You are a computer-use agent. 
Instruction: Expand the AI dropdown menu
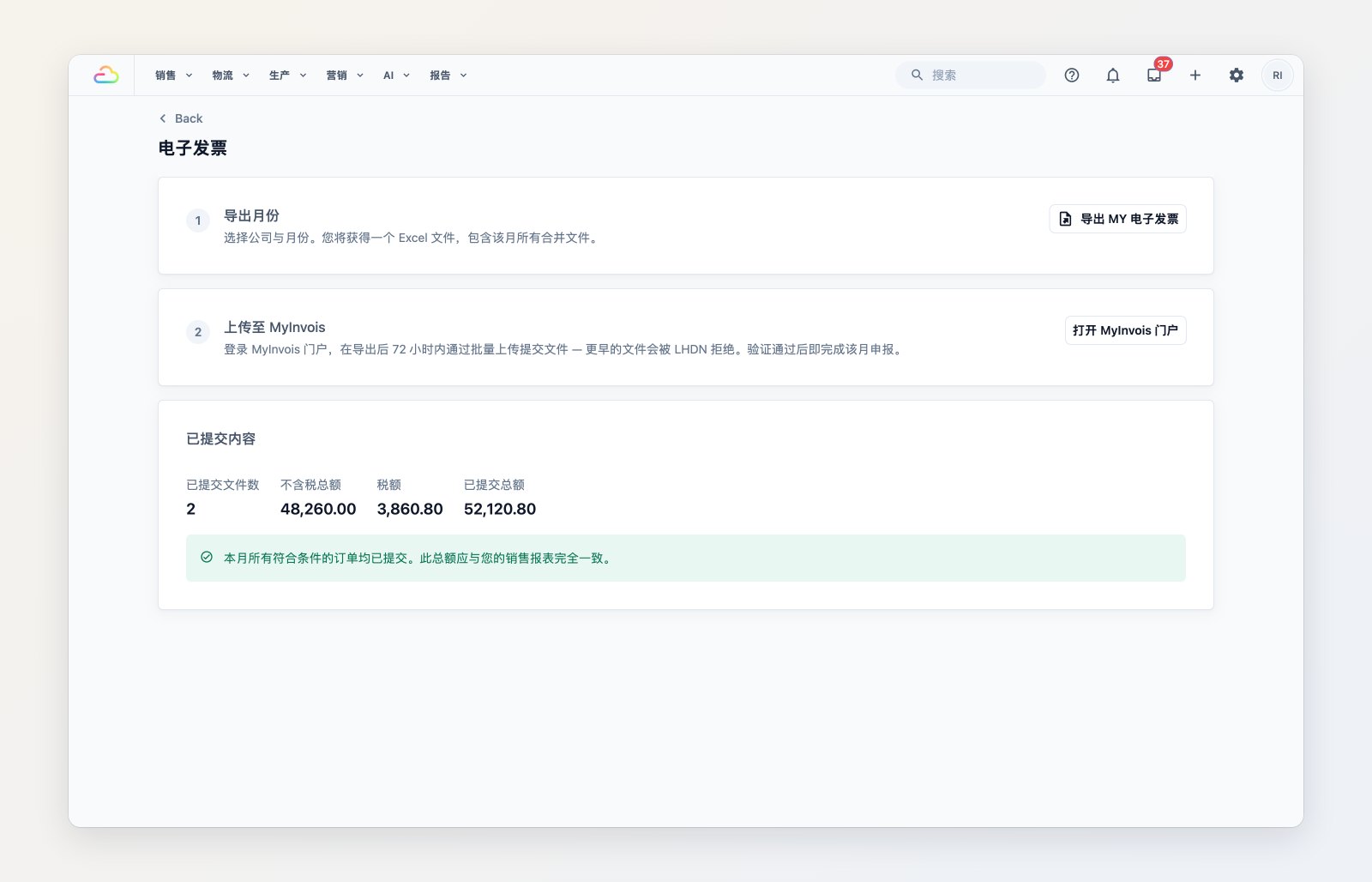[x=396, y=76]
